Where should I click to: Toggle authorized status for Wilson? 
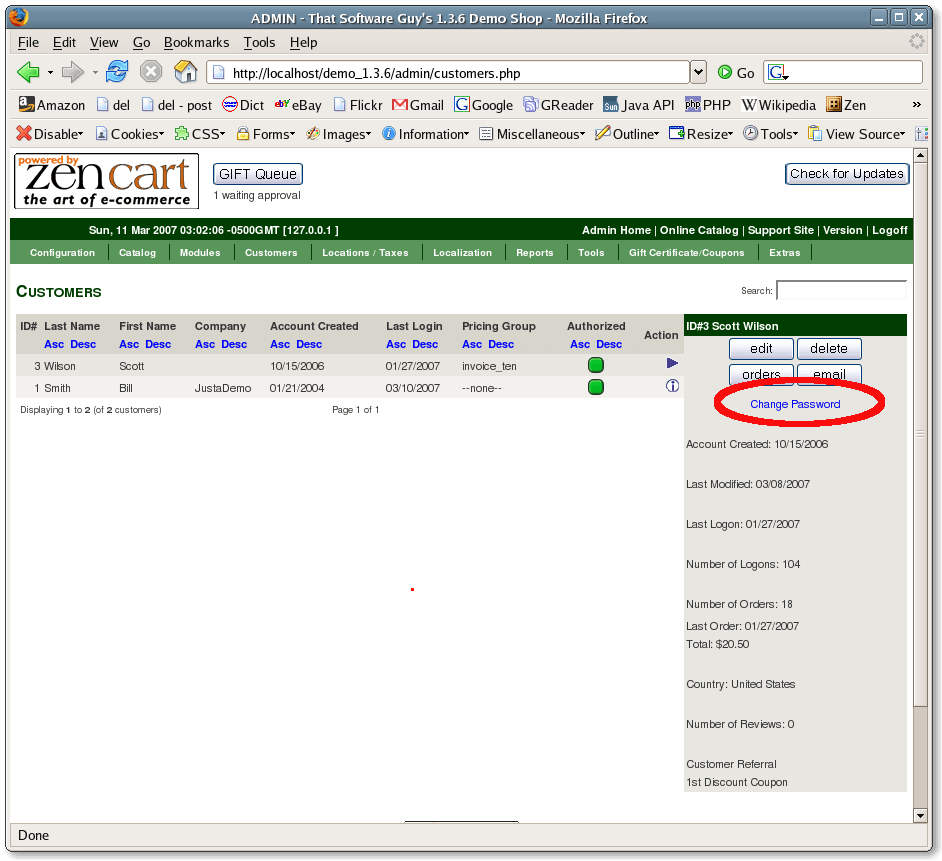tap(595, 365)
